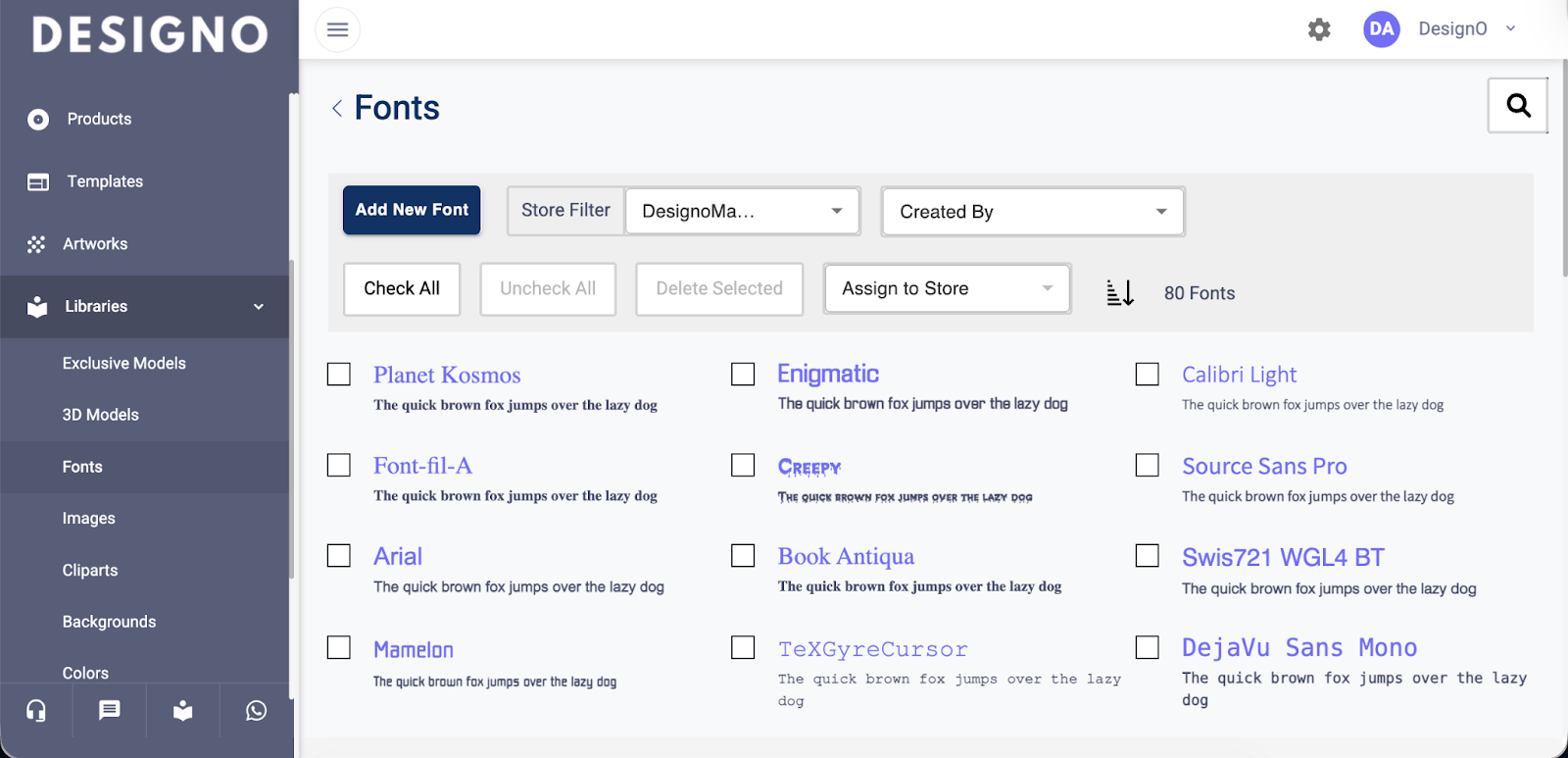
Task: Click the WhatsApp icon in the sidebar footer
Action: tap(256, 710)
